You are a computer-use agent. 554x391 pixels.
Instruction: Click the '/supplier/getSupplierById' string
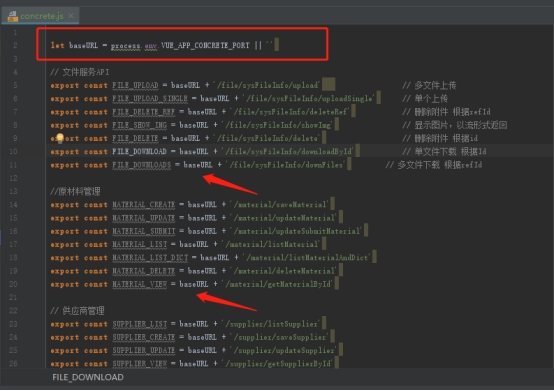[x=277, y=364]
